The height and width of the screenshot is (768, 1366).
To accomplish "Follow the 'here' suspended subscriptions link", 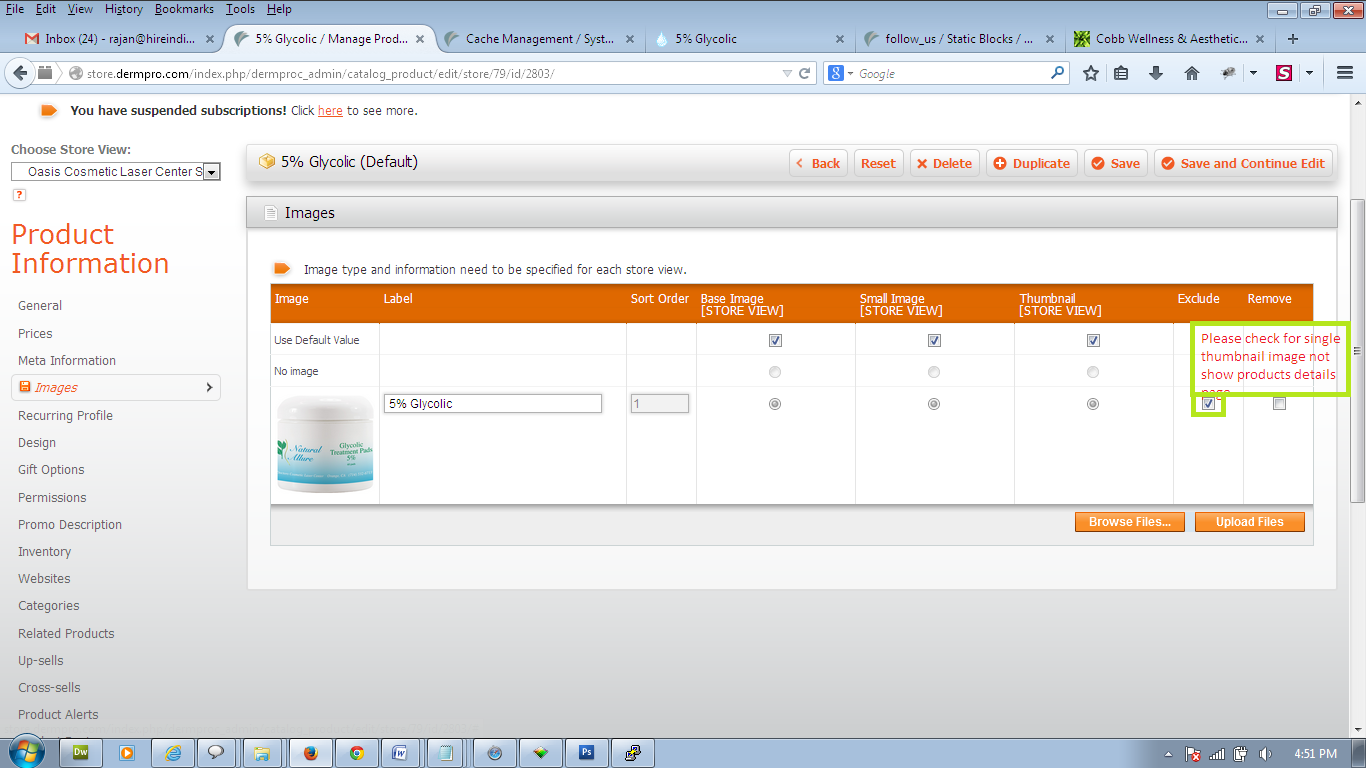I will pyautogui.click(x=330, y=111).
